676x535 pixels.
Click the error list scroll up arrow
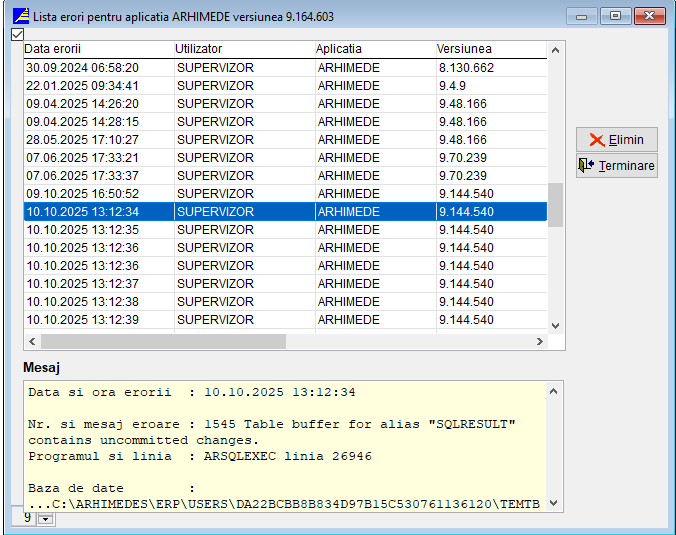(555, 50)
